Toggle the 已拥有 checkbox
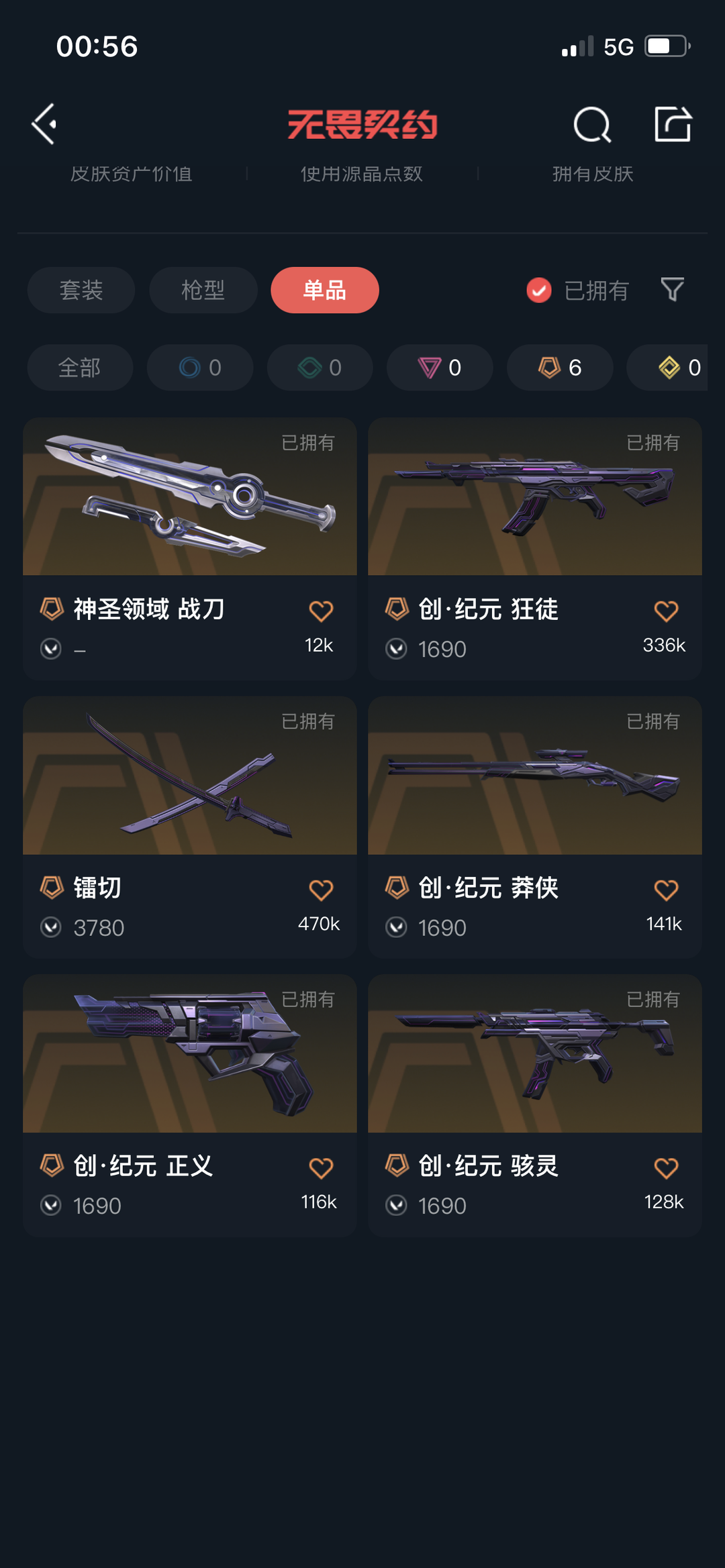 [538, 291]
